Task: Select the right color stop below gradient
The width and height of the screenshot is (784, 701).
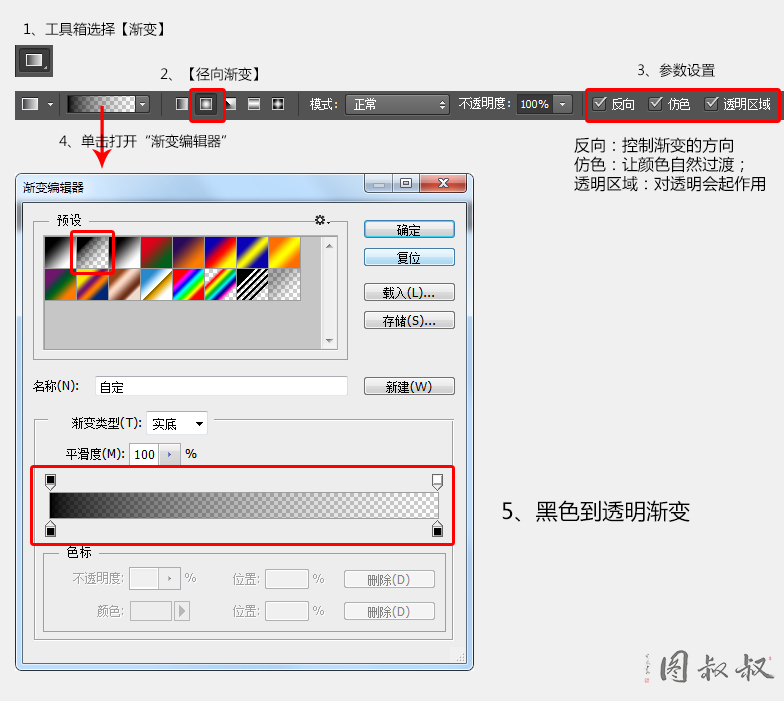Action: [437, 529]
